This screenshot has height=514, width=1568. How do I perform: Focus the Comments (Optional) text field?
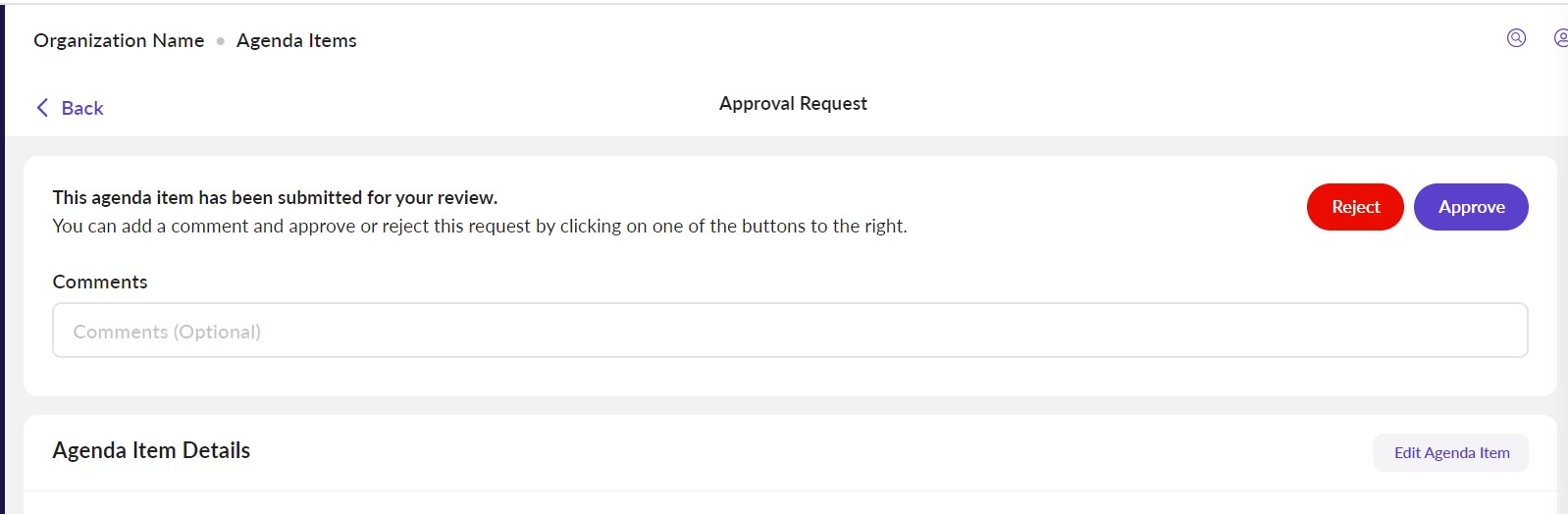tap(790, 331)
